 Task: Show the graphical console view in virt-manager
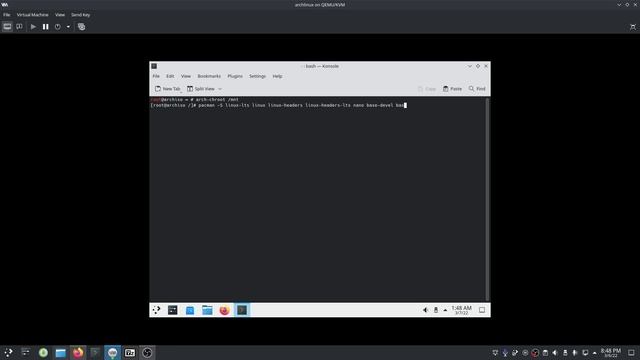pos(7,27)
